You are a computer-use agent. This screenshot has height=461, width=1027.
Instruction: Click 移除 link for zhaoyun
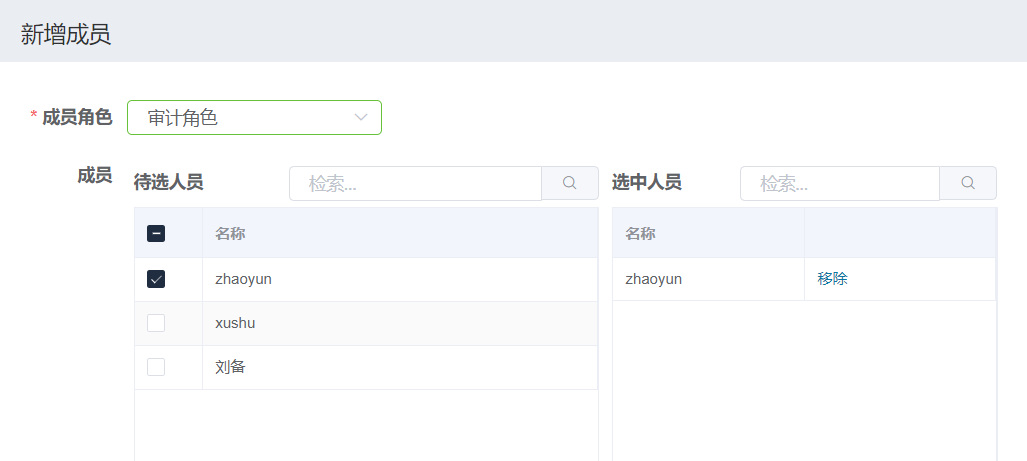click(832, 279)
